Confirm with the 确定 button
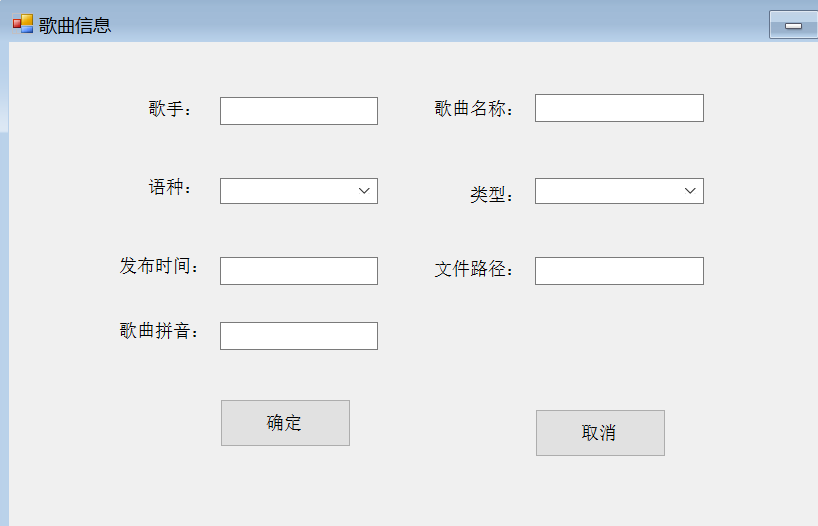Viewport: 818px width, 526px height. (x=285, y=423)
